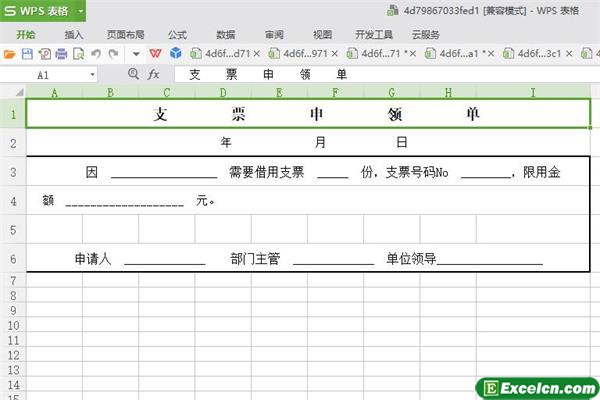The width and height of the screenshot is (600, 400).
Task: Click the text 需要借用支票 in row 3
Action: click(x=266, y=172)
